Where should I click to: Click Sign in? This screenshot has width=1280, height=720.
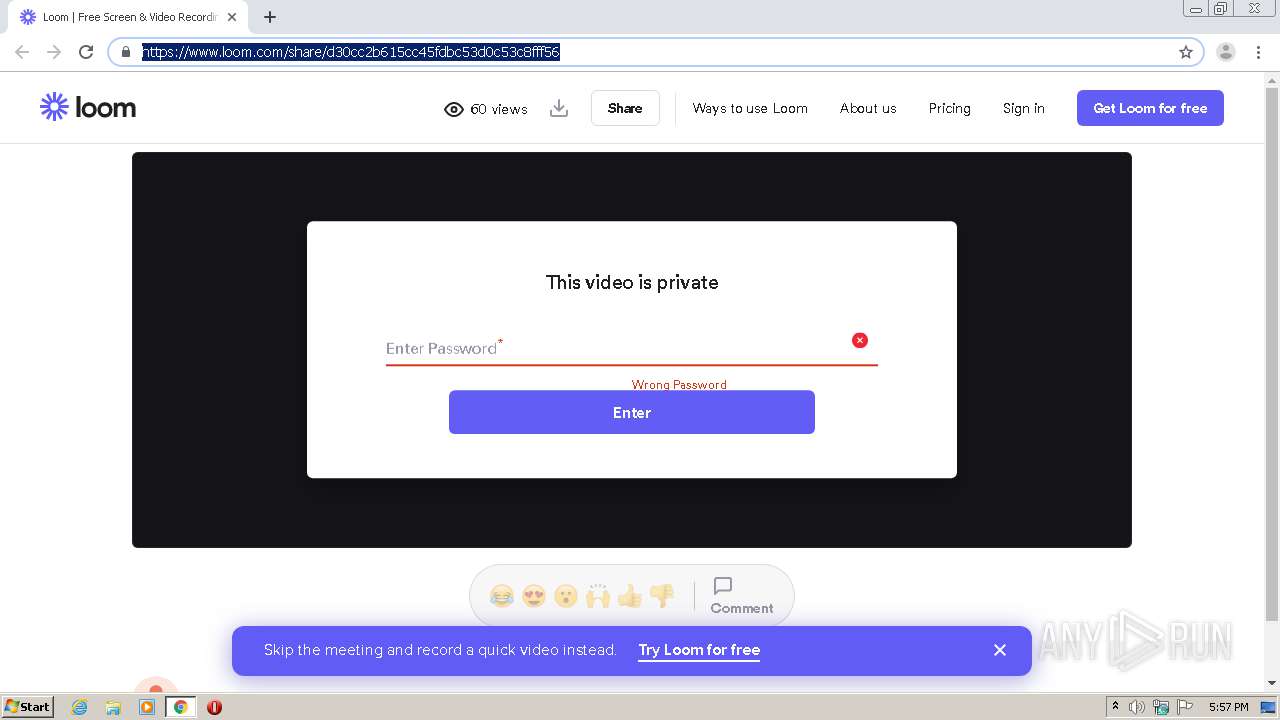1024,108
